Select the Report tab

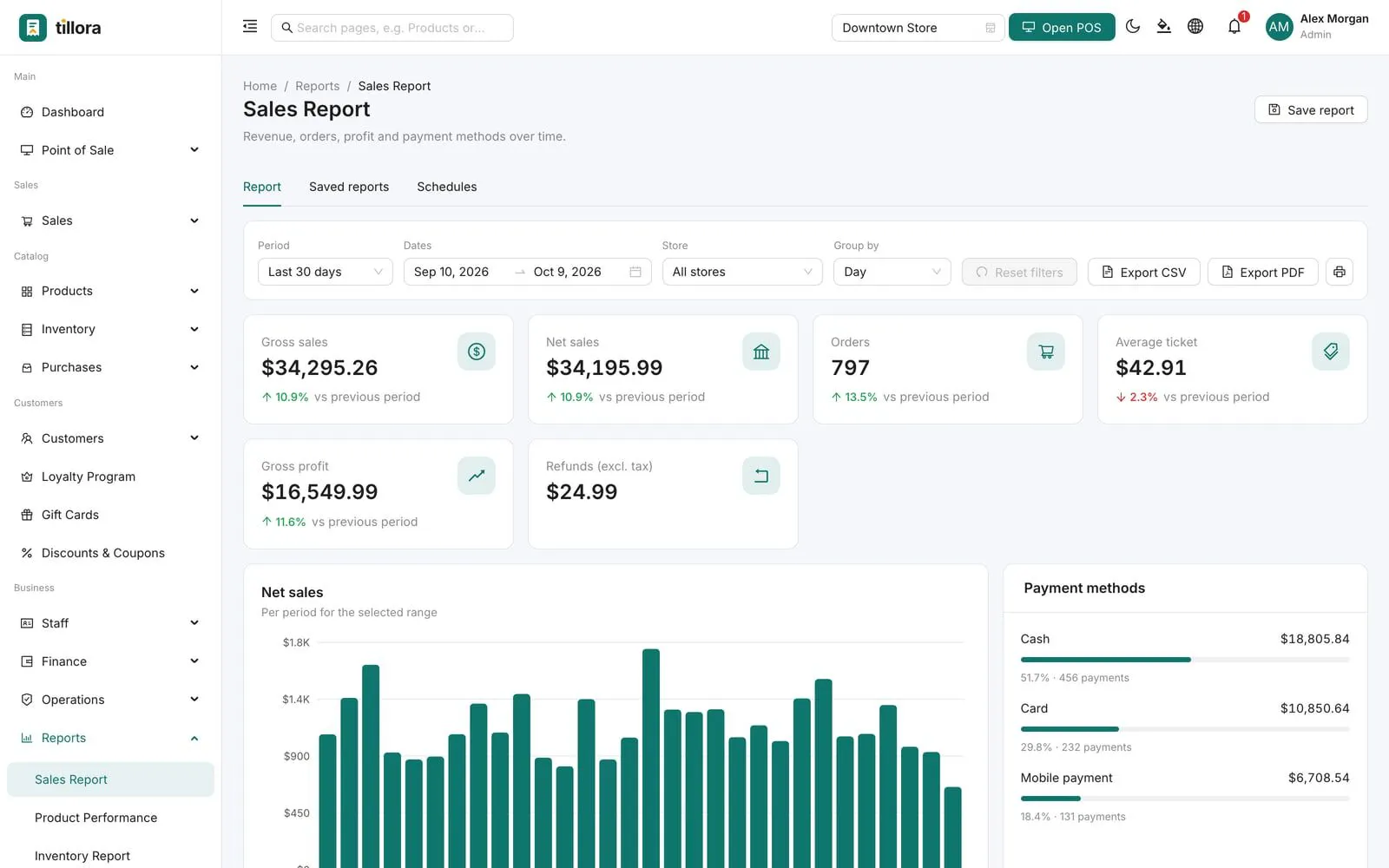[262, 187]
